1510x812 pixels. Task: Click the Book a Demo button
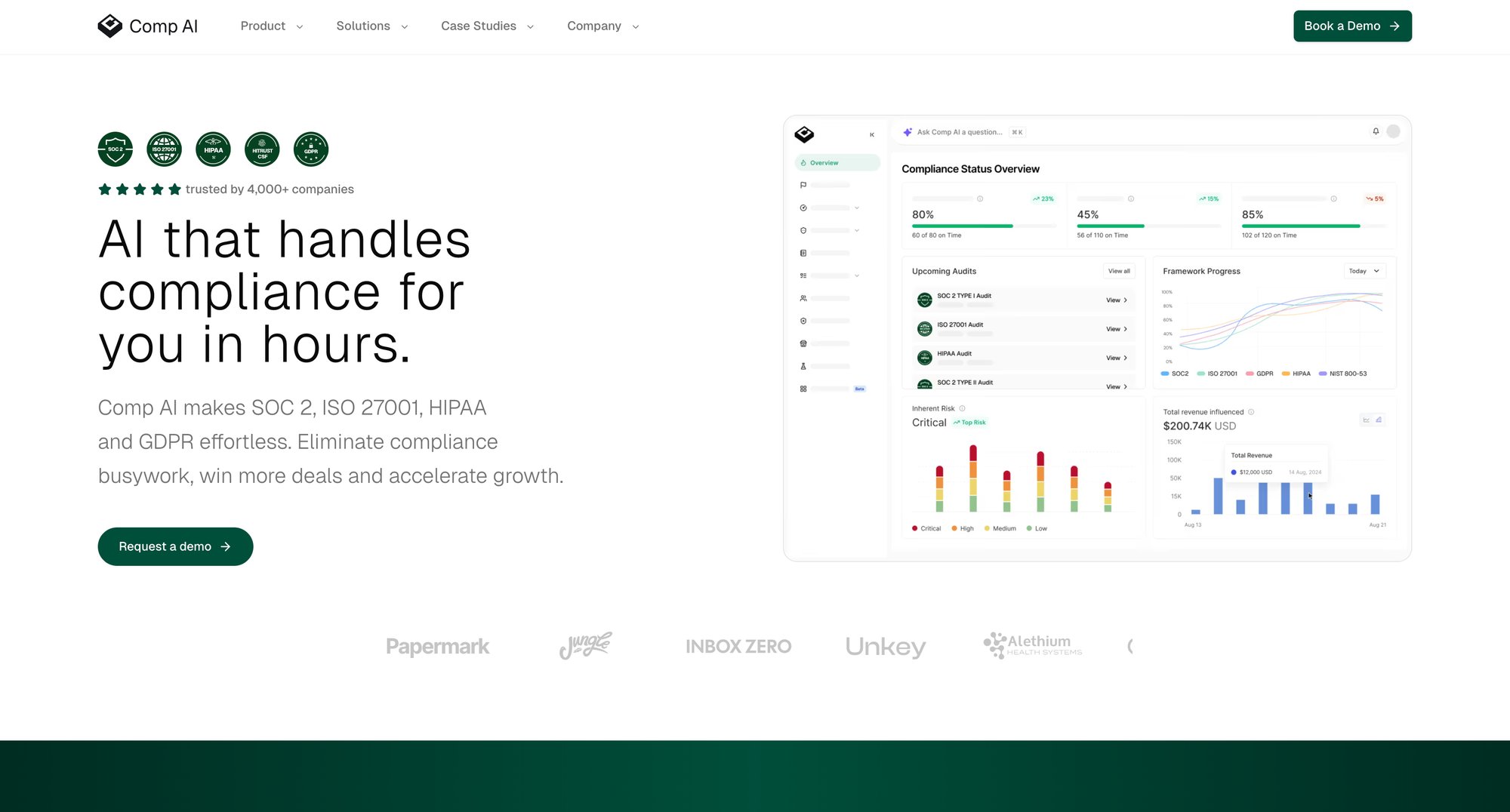click(x=1351, y=26)
